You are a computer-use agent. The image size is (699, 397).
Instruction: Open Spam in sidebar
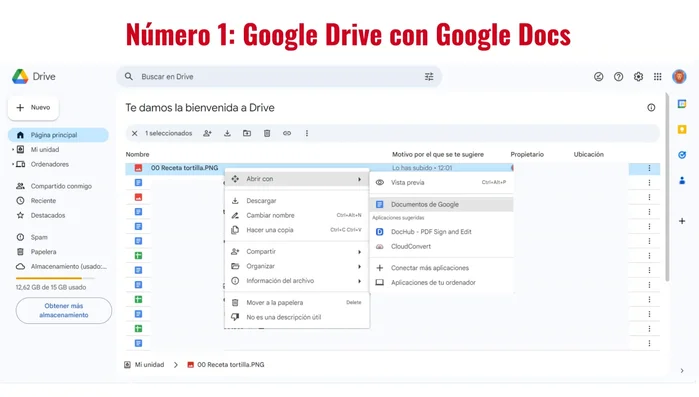(x=32, y=237)
